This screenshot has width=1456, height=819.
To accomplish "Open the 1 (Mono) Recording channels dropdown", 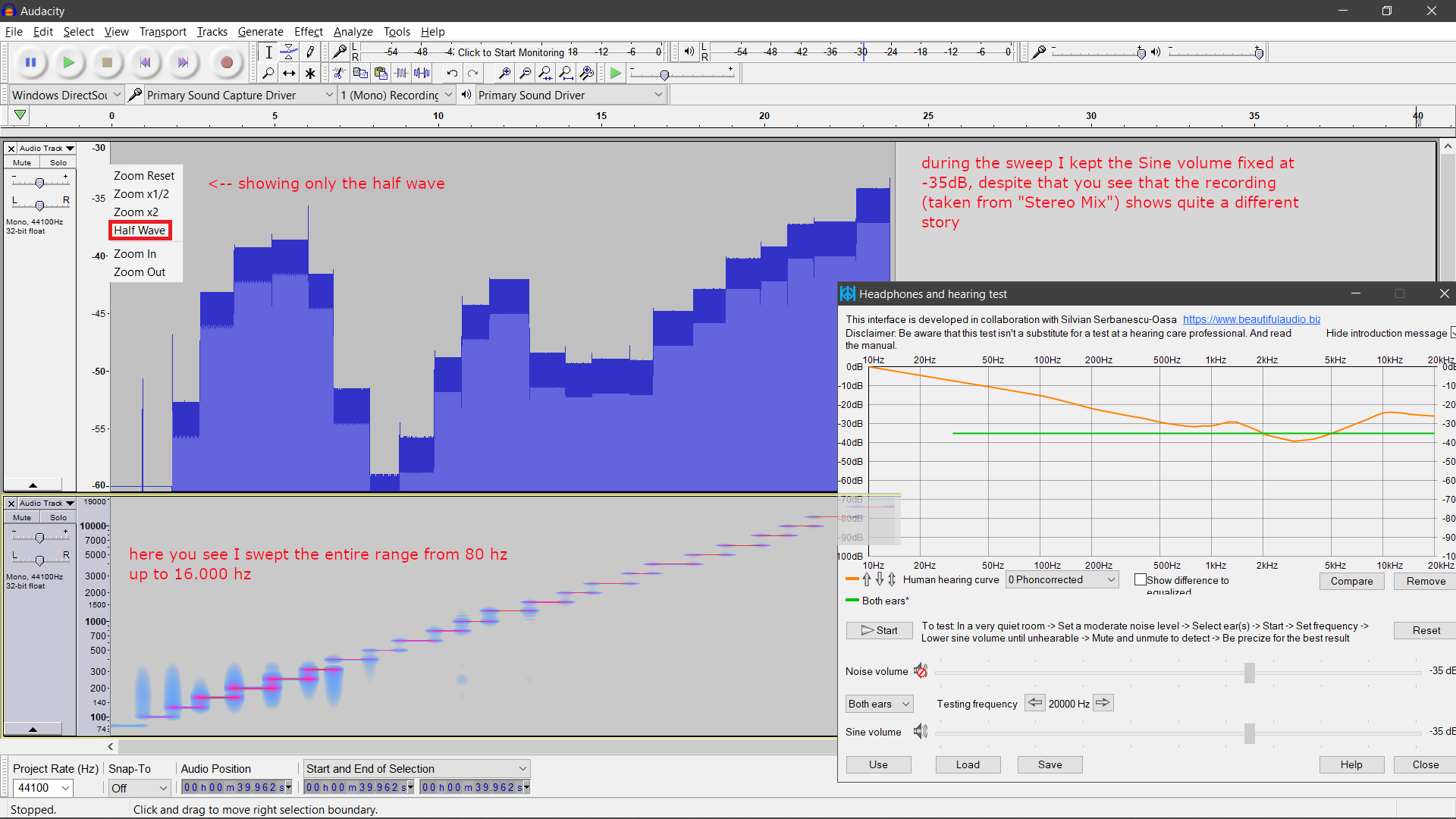I will tap(396, 95).
